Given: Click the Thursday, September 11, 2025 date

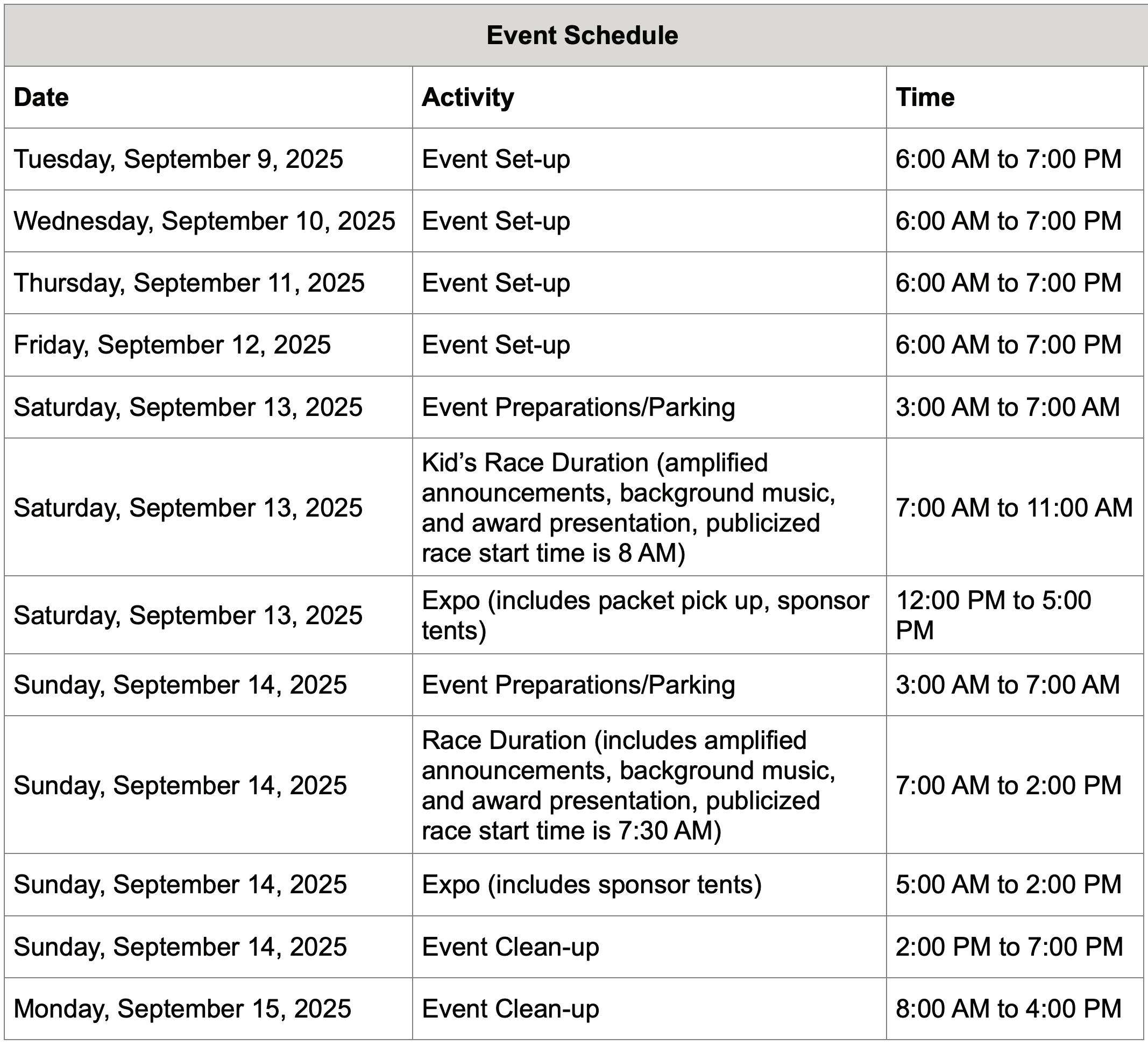Looking at the screenshot, I should point(188,283).
